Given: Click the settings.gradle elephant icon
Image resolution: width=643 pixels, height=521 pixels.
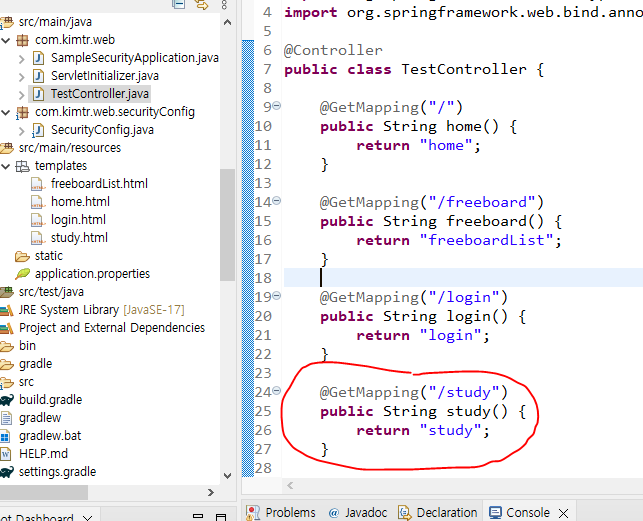Looking at the screenshot, I should 7,472.
